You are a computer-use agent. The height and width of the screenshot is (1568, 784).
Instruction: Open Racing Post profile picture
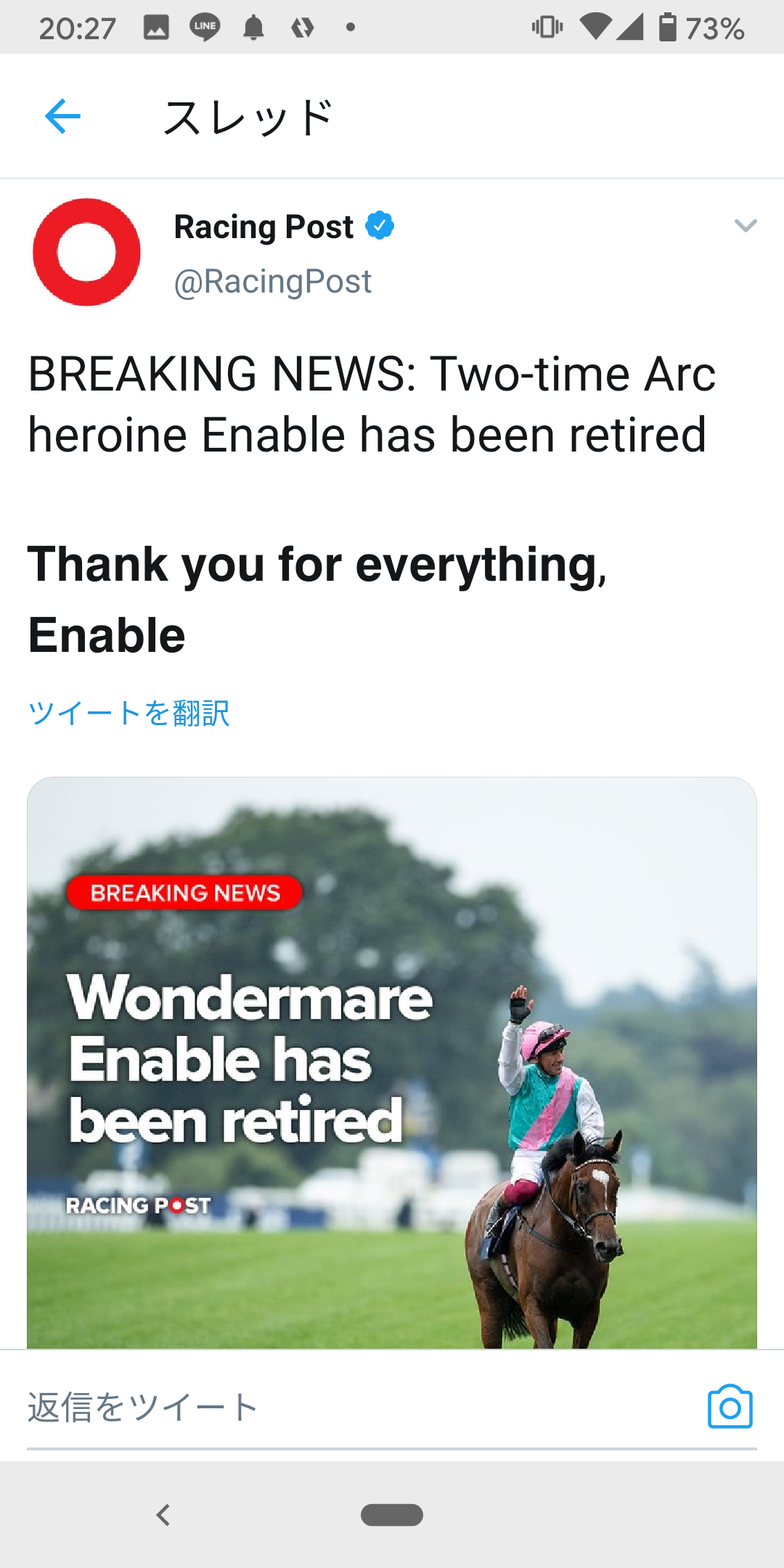86,252
